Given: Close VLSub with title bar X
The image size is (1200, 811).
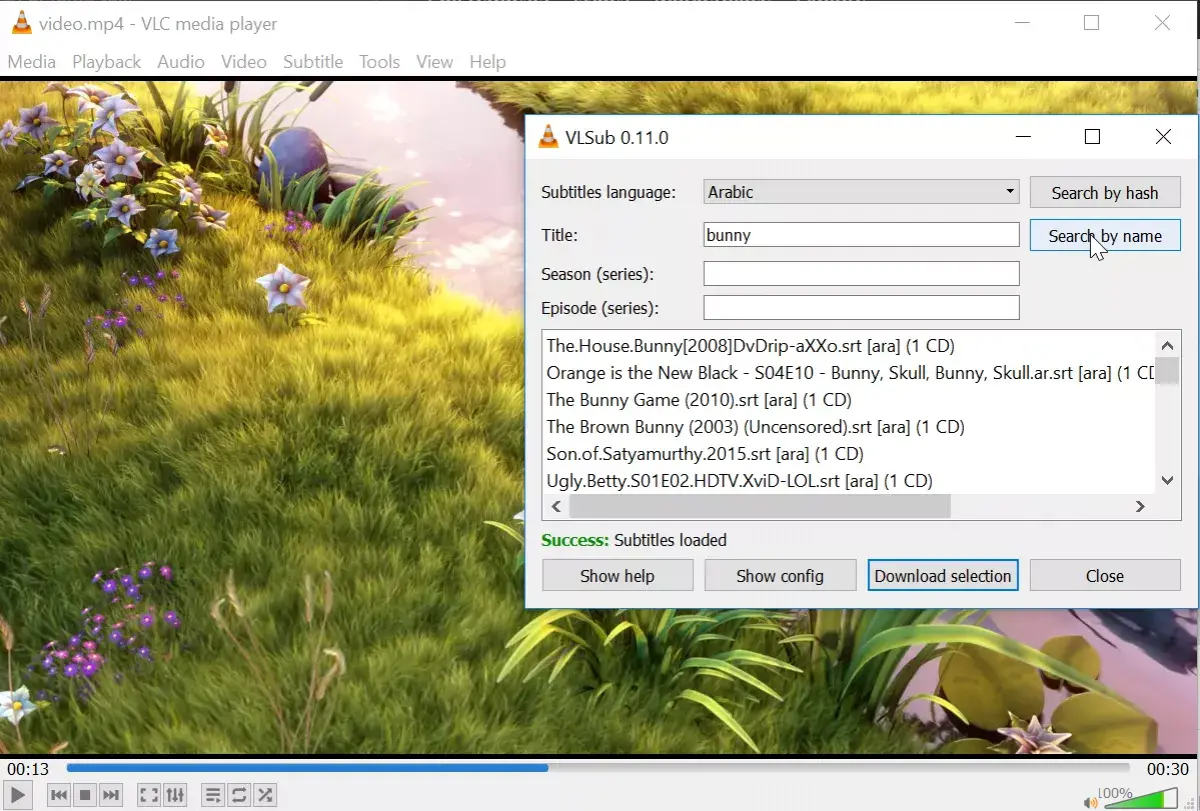Looking at the screenshot, I should pos(1163,137).
